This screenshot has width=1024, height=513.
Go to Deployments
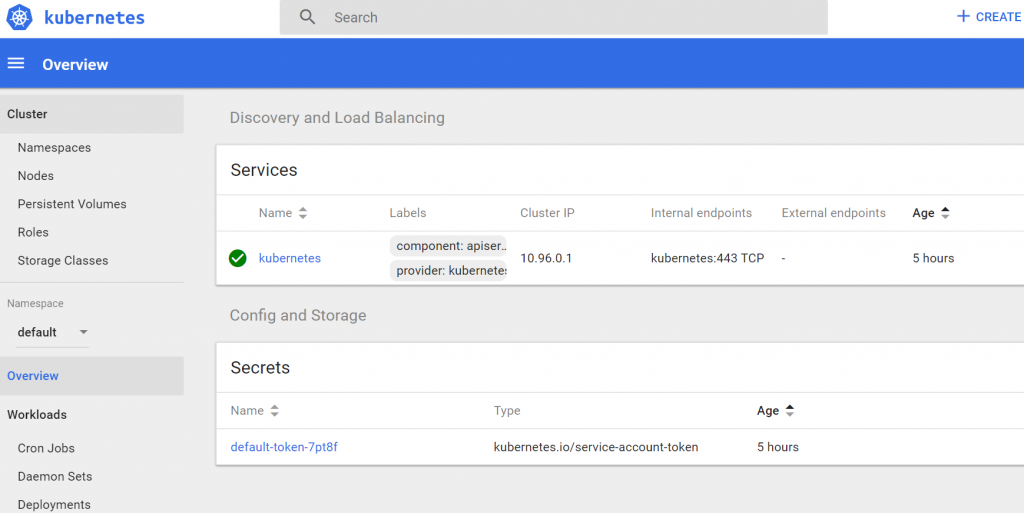pyautogui.click(x=54, y=505)
